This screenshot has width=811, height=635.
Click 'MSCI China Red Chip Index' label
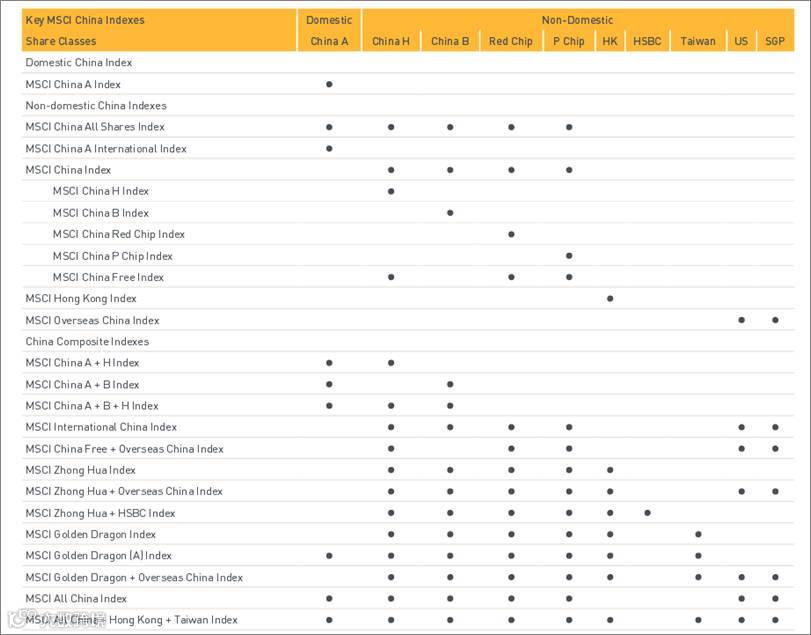[x=118, y=234]
